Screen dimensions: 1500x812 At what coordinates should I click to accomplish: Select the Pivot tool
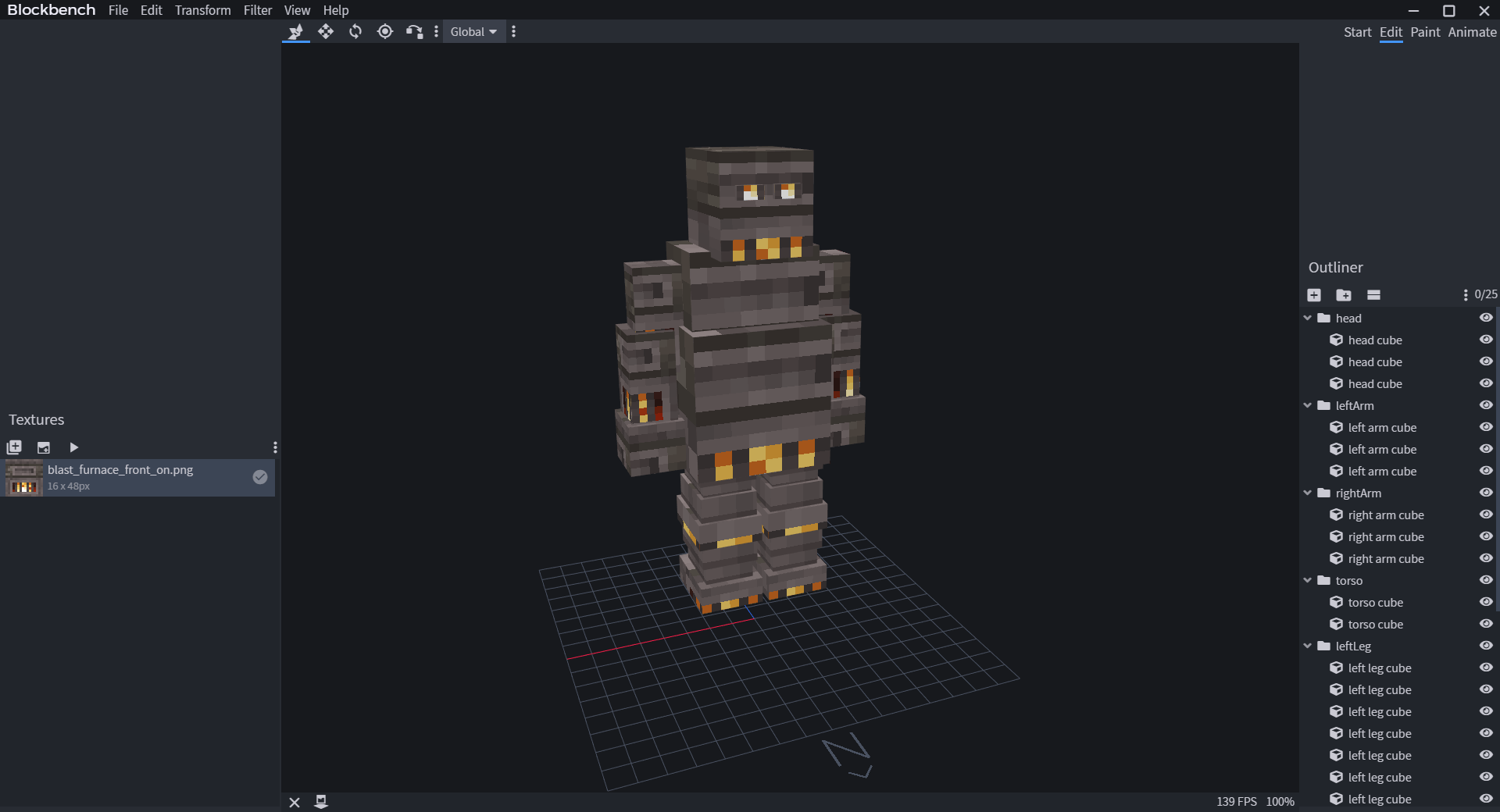pyautogui.click(x=384, y=31)
